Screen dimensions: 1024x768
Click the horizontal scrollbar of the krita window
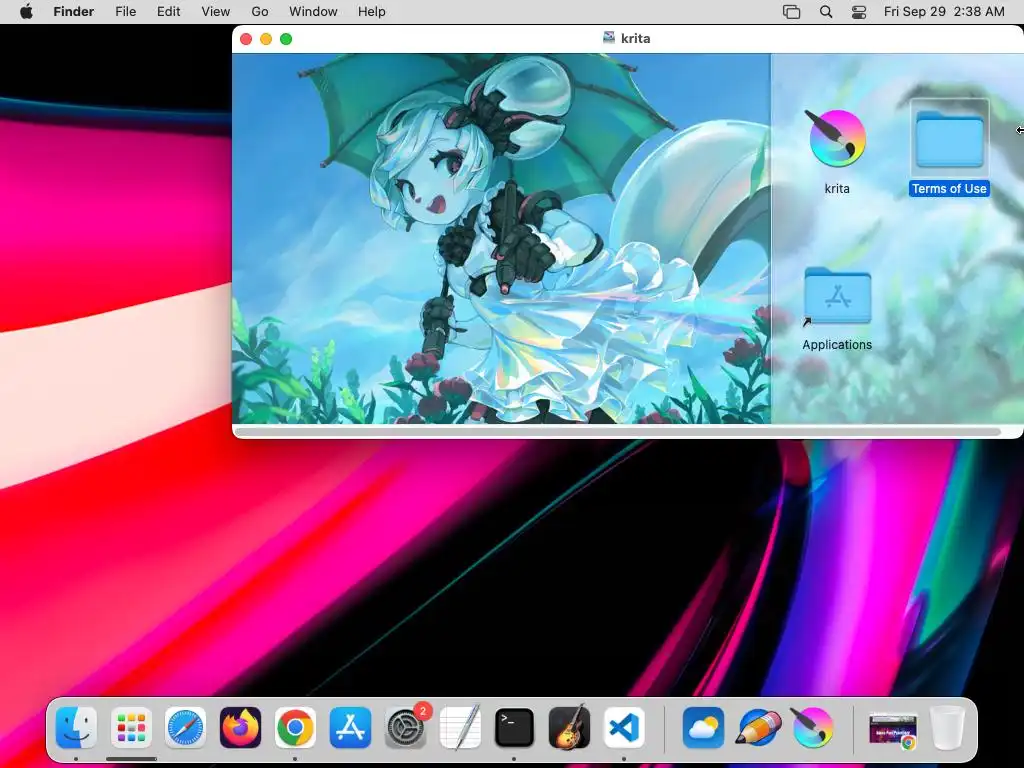618,432
